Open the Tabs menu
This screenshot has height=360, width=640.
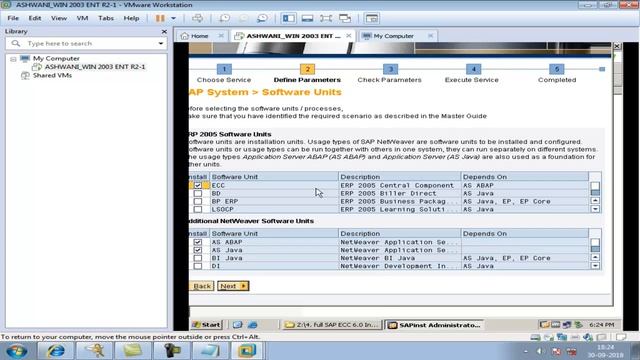(106, 18)
